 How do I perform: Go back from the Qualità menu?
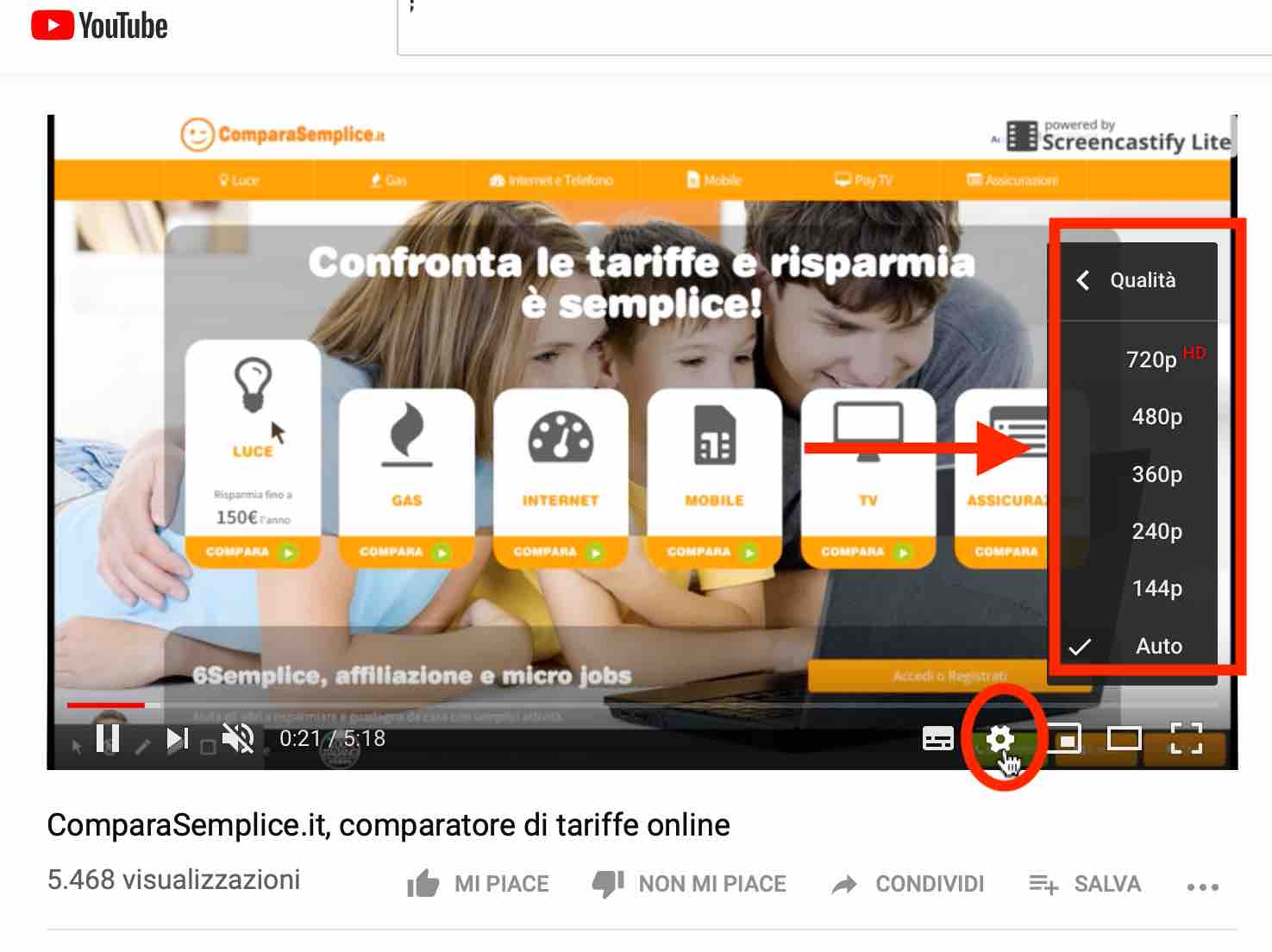click(x=1084, y=280)
